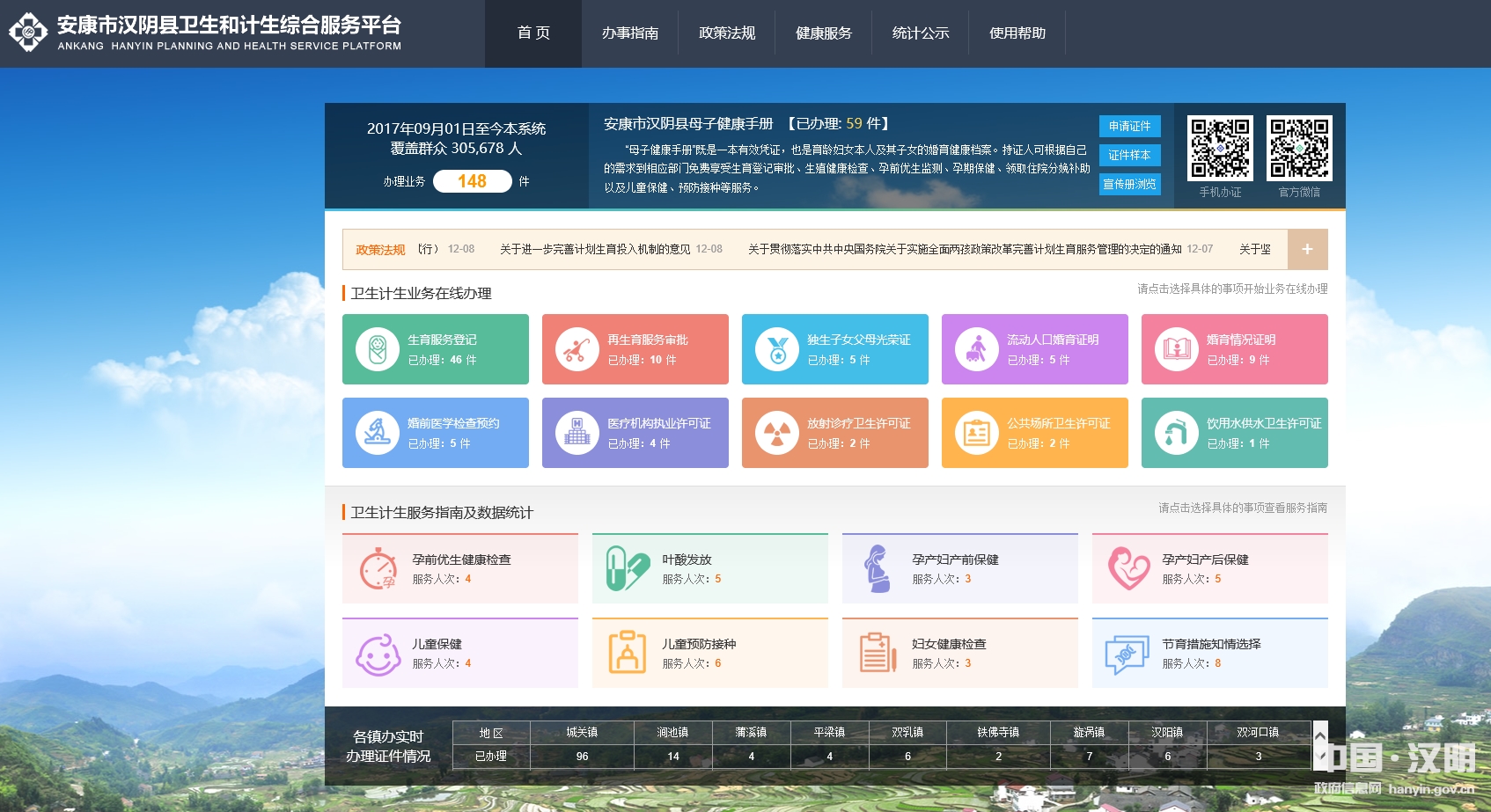The height and width of the screenshot is (812, 1491).
Task: Click the 放射诊疗卫生许可证 radiation icon
Action: (x=777, y=433)
